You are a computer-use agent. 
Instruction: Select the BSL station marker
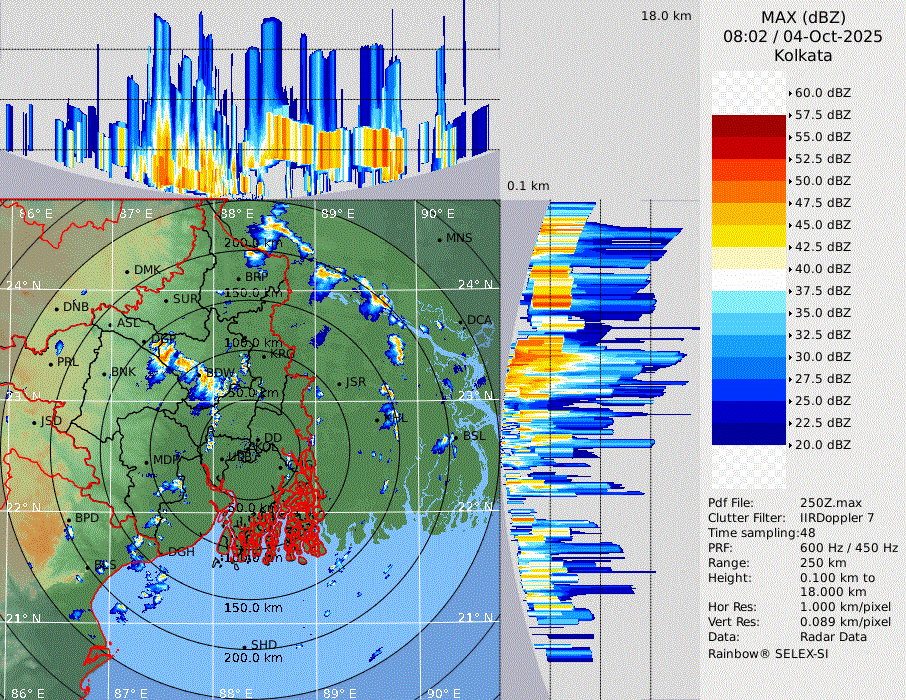[456, 438]
